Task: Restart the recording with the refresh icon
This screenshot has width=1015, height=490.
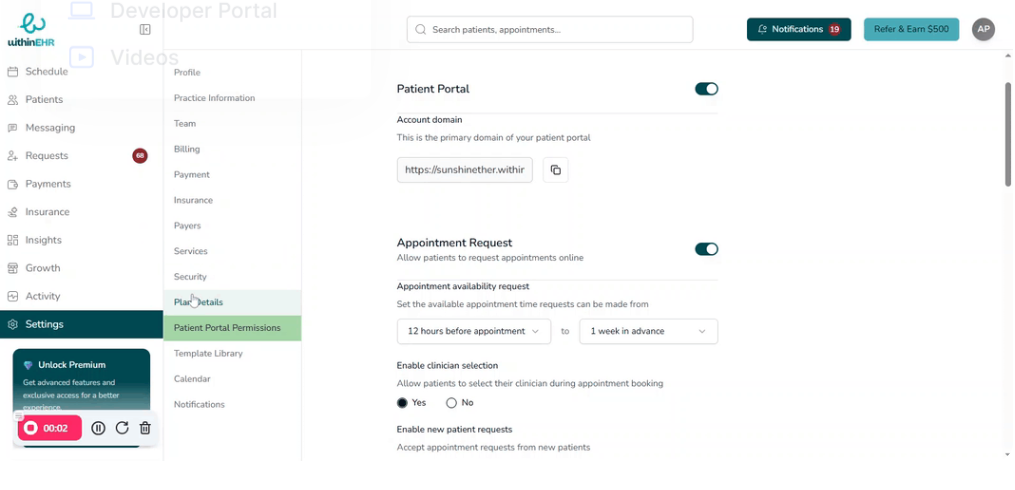Action: 122,428
